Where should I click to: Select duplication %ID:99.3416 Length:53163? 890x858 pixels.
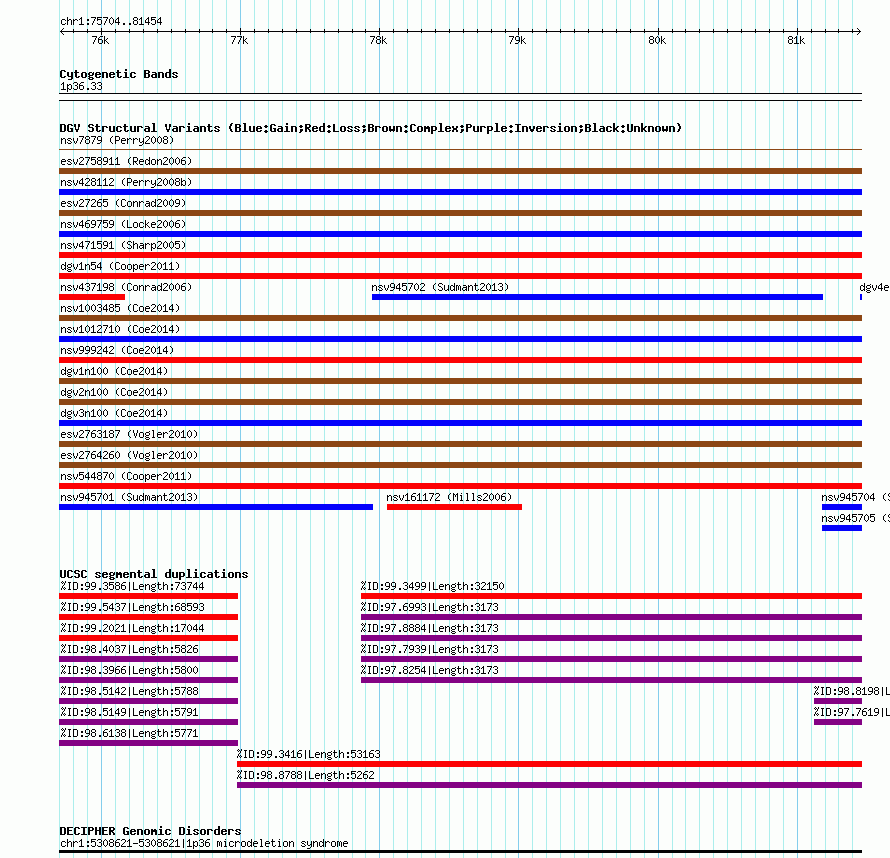tap(549, 764)
